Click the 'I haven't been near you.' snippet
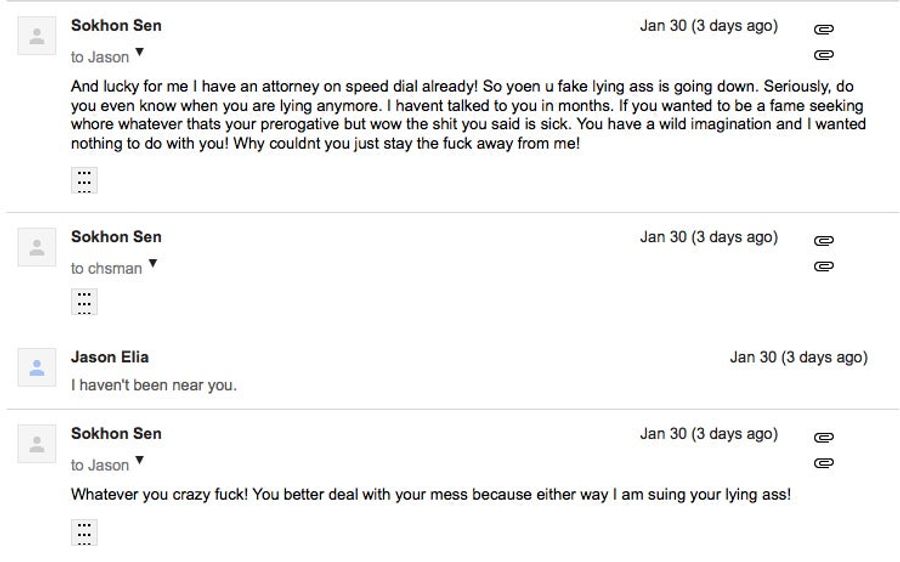 click(x=154, y=385)
